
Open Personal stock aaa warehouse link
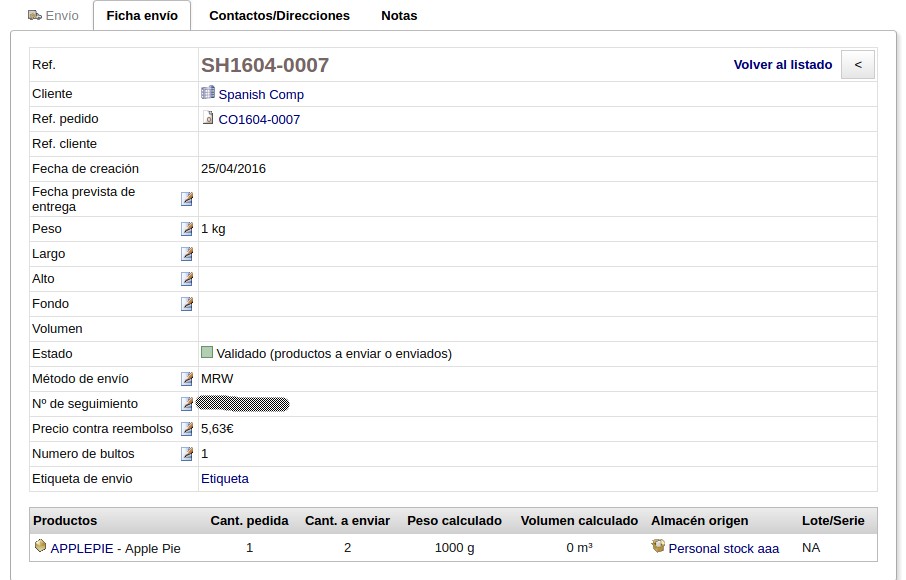[x=724, y=549]
